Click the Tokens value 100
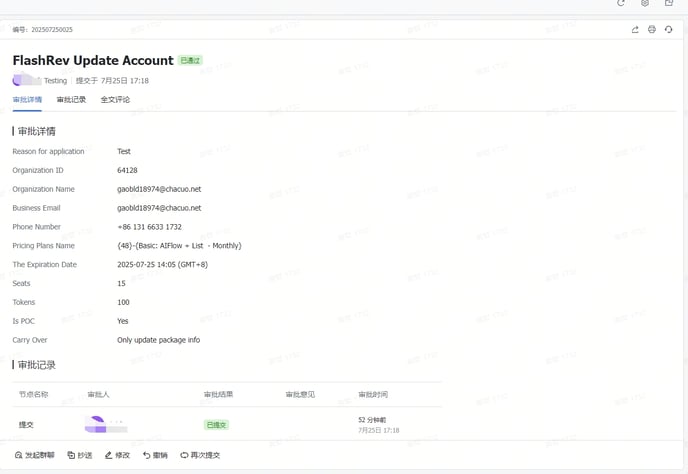The height and width of the screenshot is (474, 688). [123, 302]
